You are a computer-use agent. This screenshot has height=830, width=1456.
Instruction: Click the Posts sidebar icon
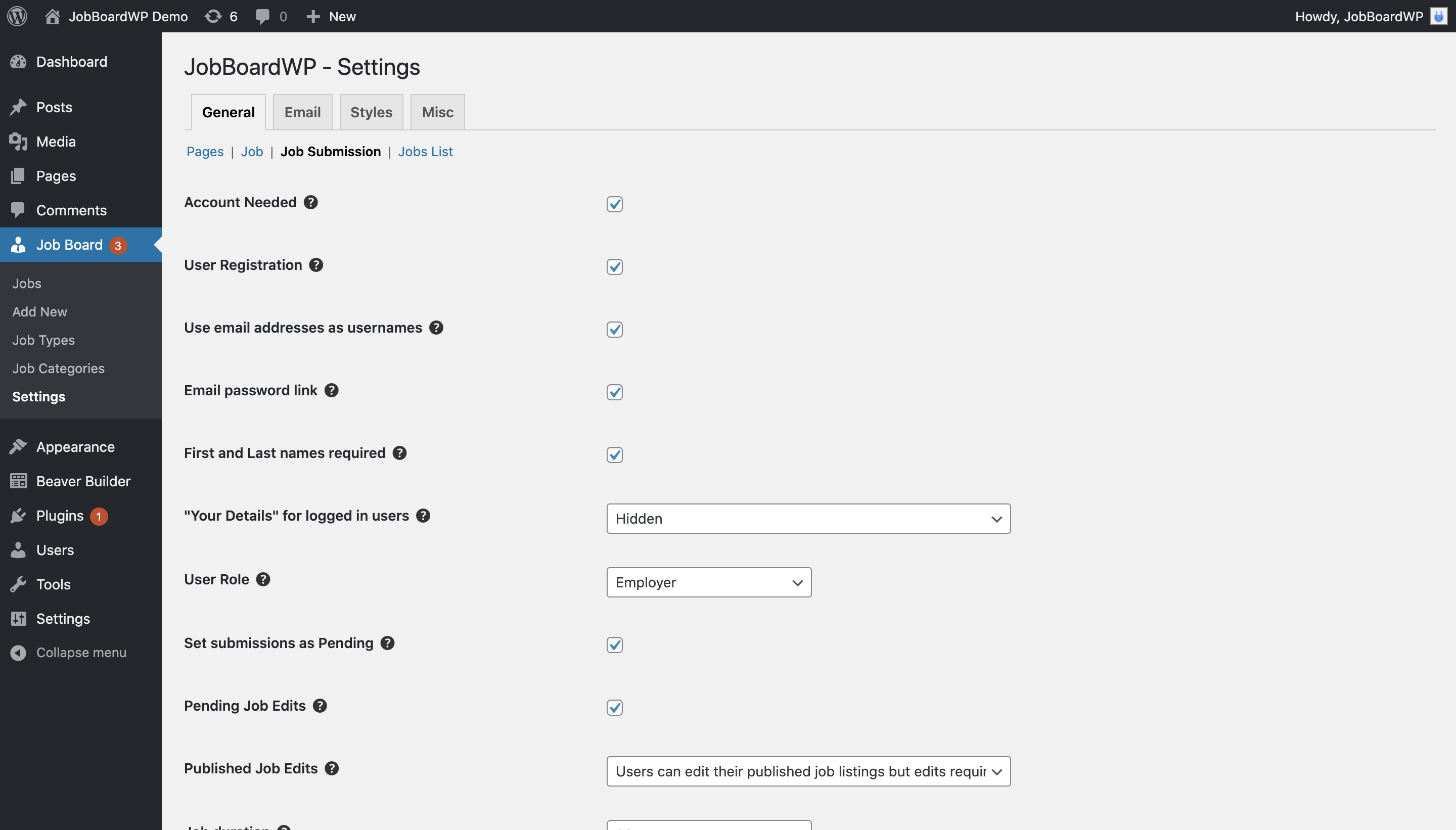[x=19, y=106]
